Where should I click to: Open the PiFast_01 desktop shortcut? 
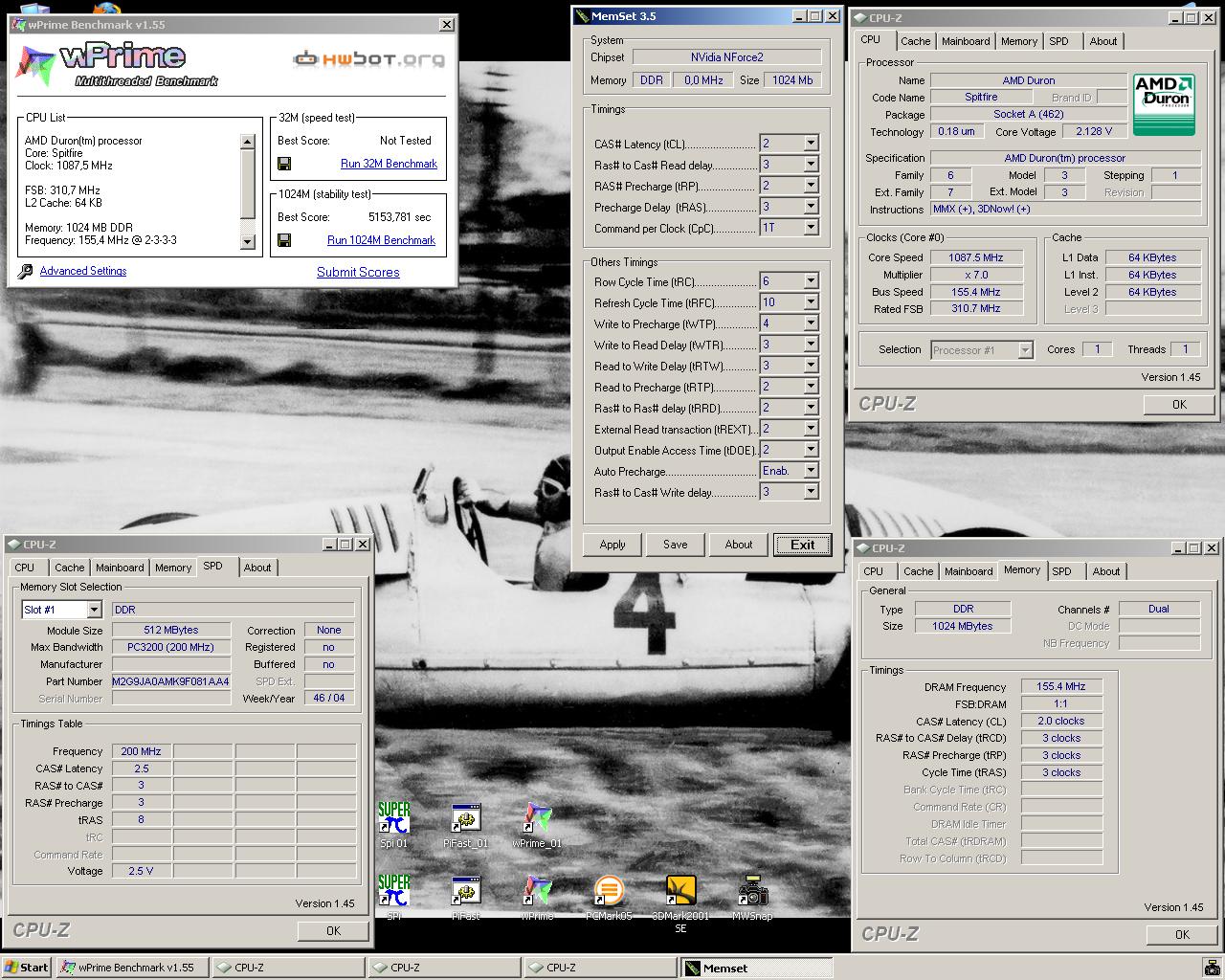tap(466, 824)
